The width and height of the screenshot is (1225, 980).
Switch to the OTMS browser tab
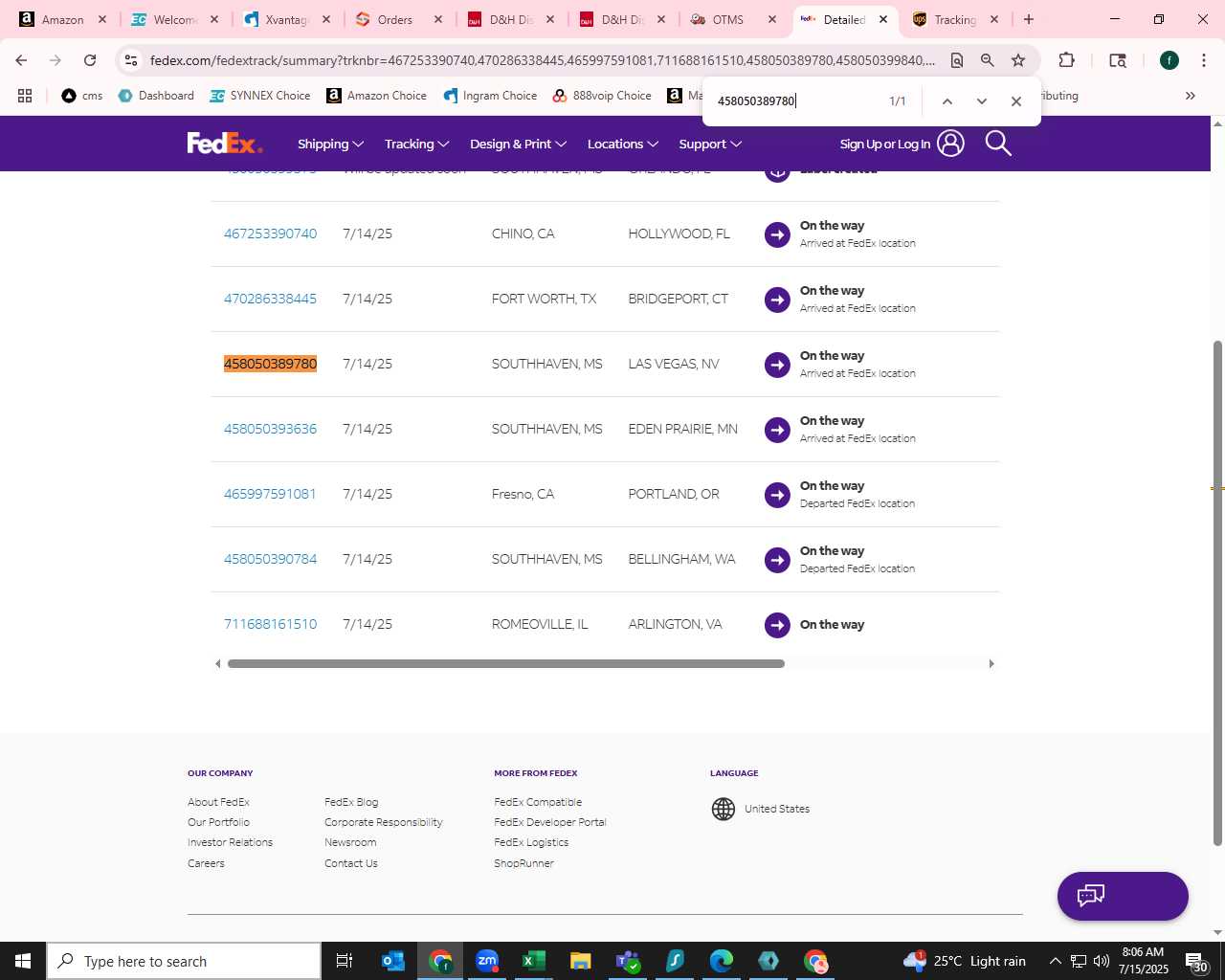point(731,19)
